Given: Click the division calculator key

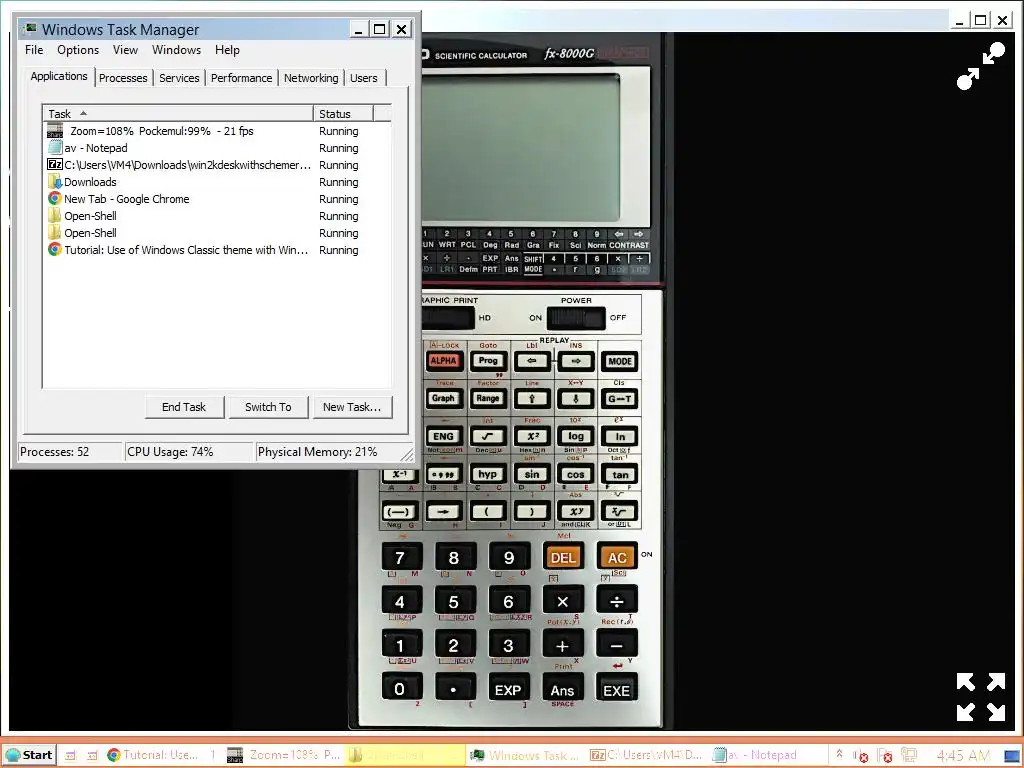Looking at the screenshot, I should pos(616,601).
